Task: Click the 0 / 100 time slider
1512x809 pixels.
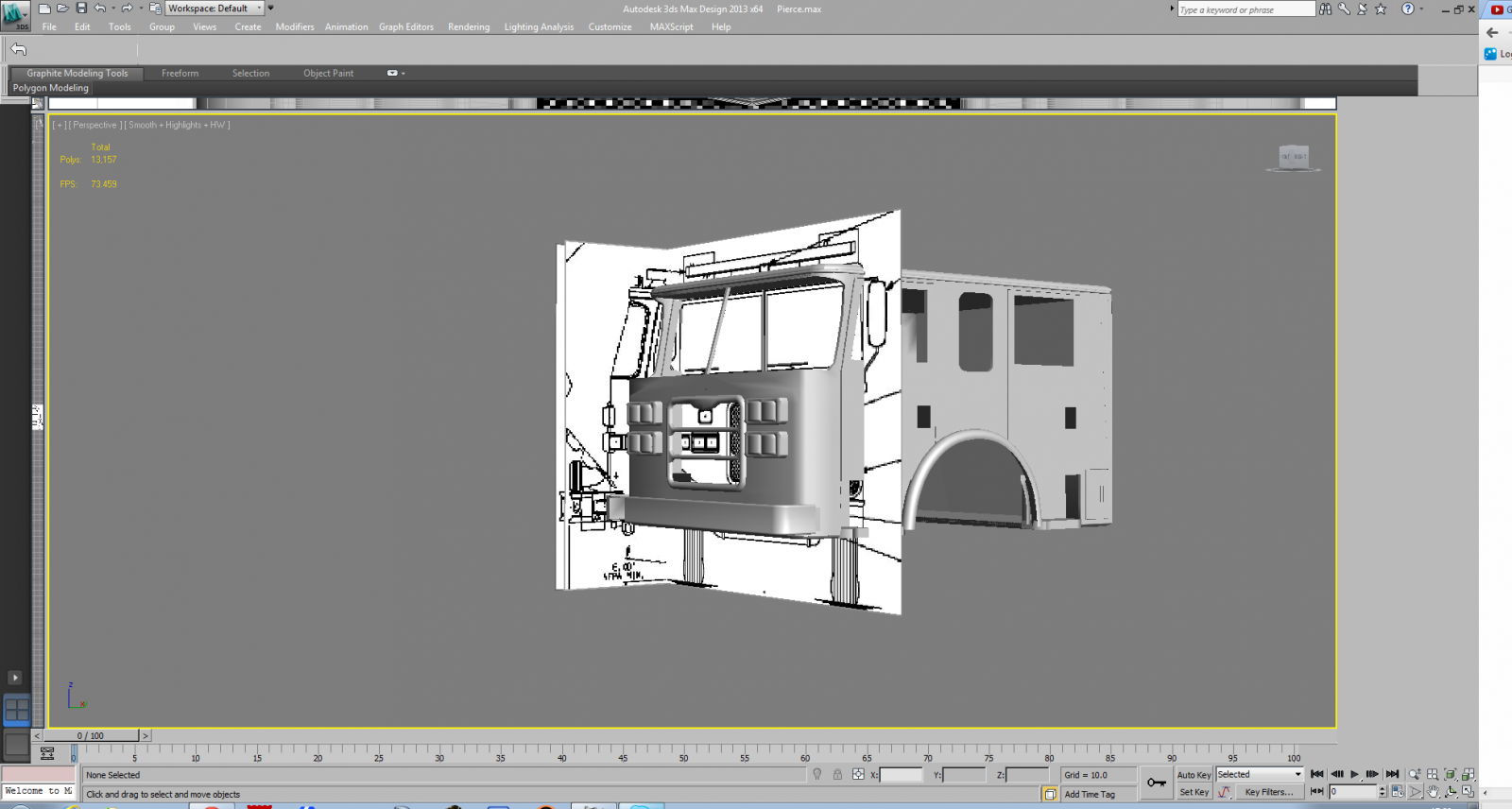Action: click(x=92, y=735)
